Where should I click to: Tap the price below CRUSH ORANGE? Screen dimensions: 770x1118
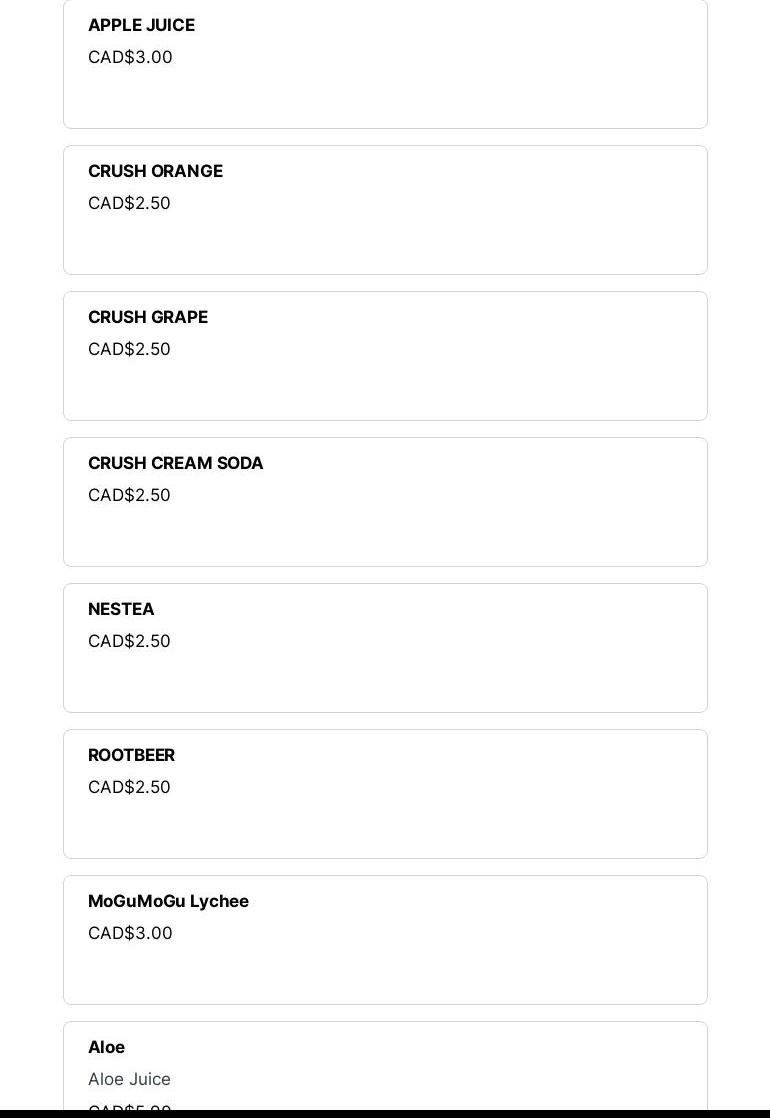pyautogui.click(x=129, y=203)
